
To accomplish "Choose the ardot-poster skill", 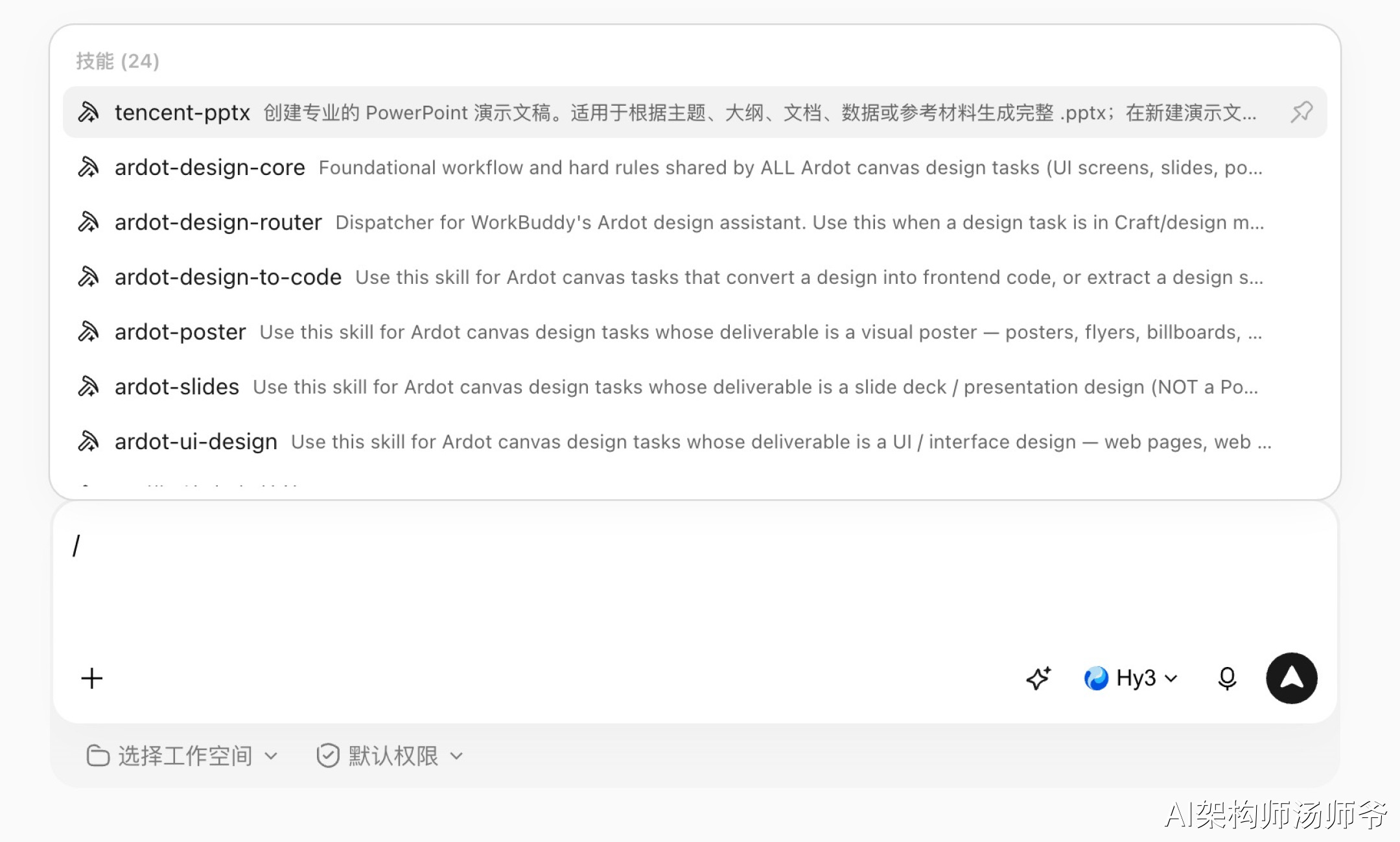I will (695, 332).
